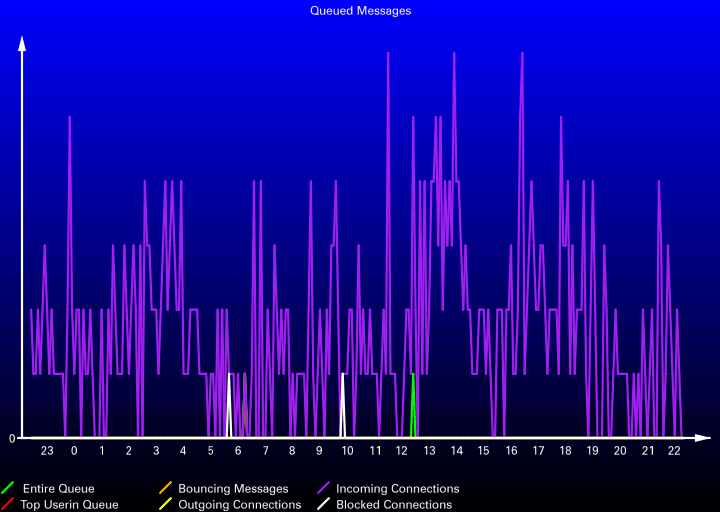Viewport: 720px width, 512px height.
Task: Click the Incoming Connections legend label
Action: click(x=397, y=489)
